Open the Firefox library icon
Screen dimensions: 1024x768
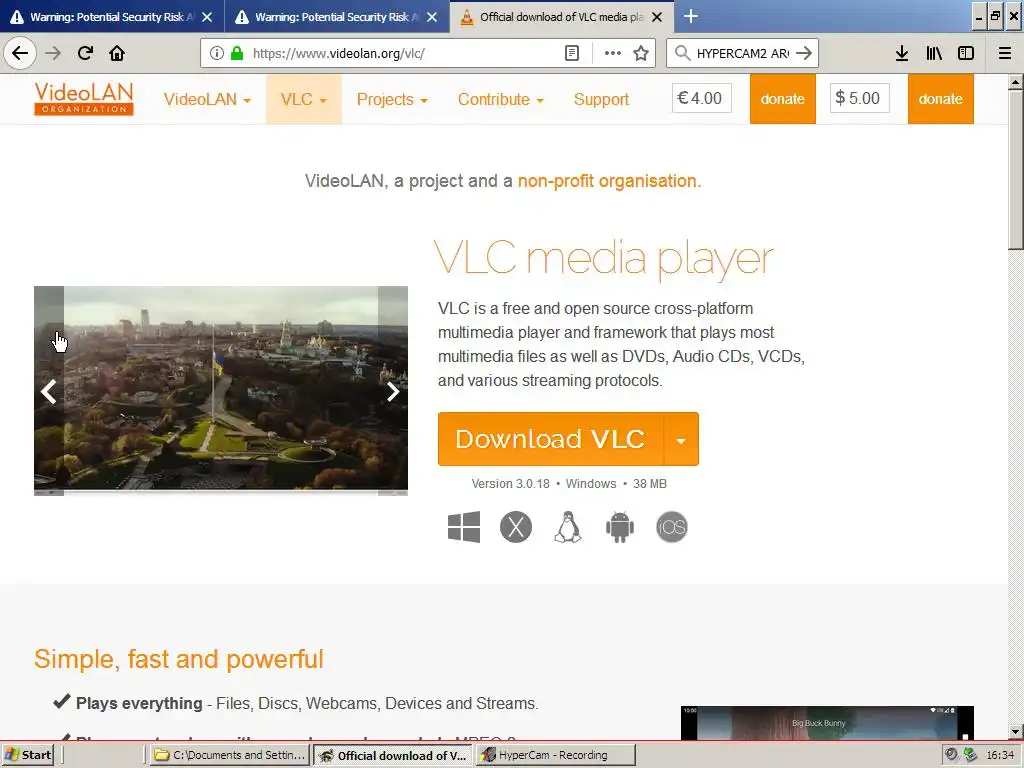(x=934, y=53)
